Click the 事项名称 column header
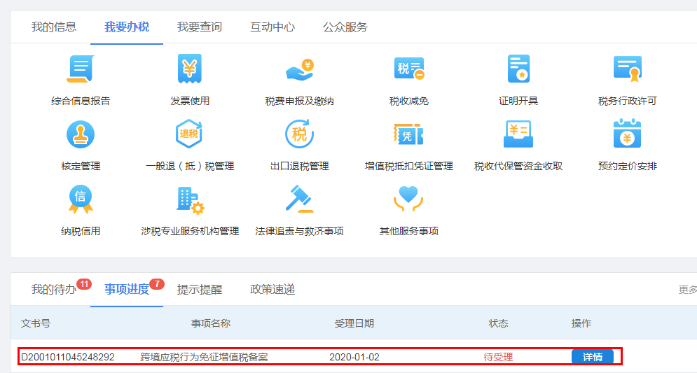Screen dimensions: 697x373 (x=211, y=324)
